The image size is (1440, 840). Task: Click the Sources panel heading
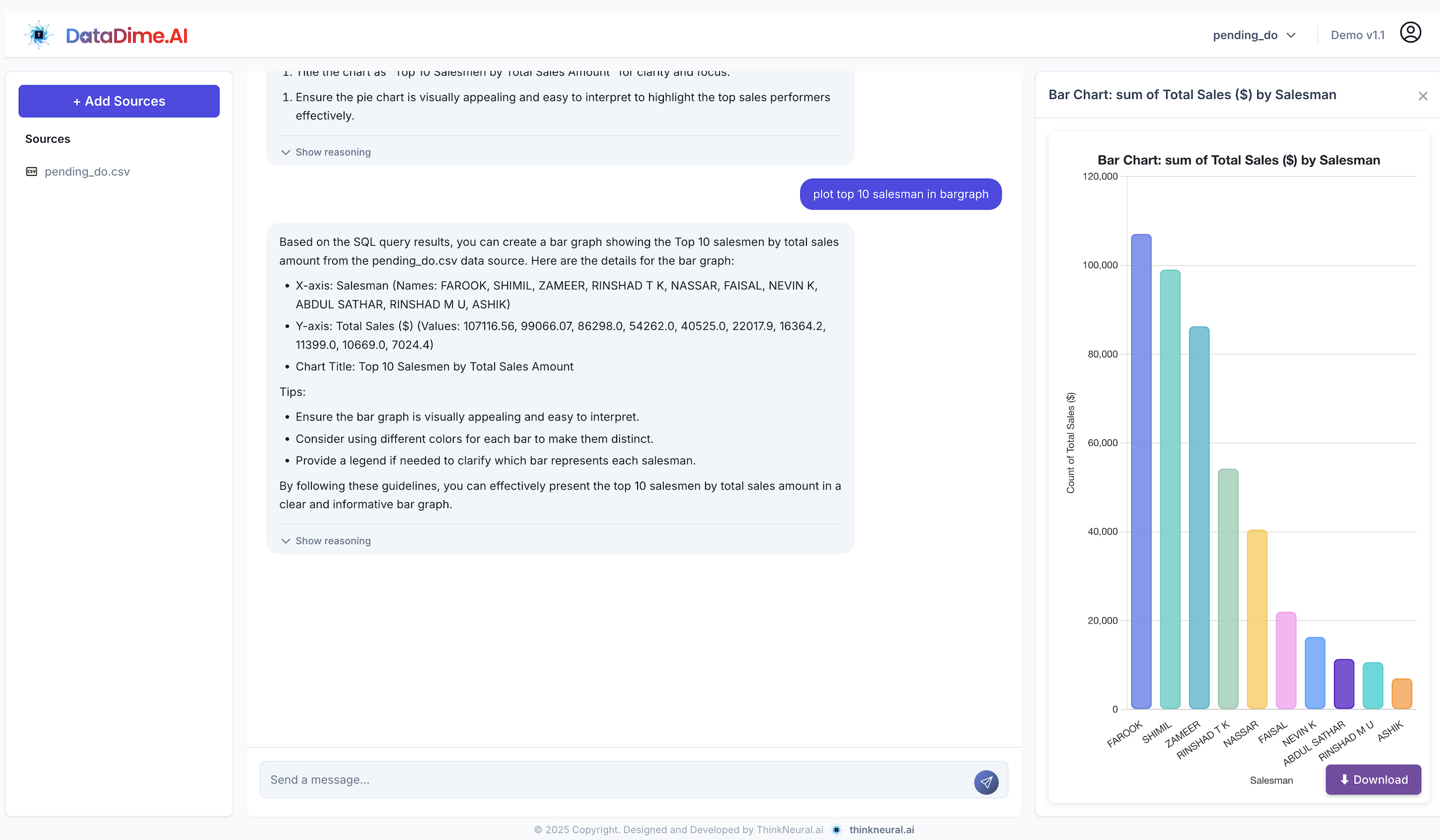[48, 139]
